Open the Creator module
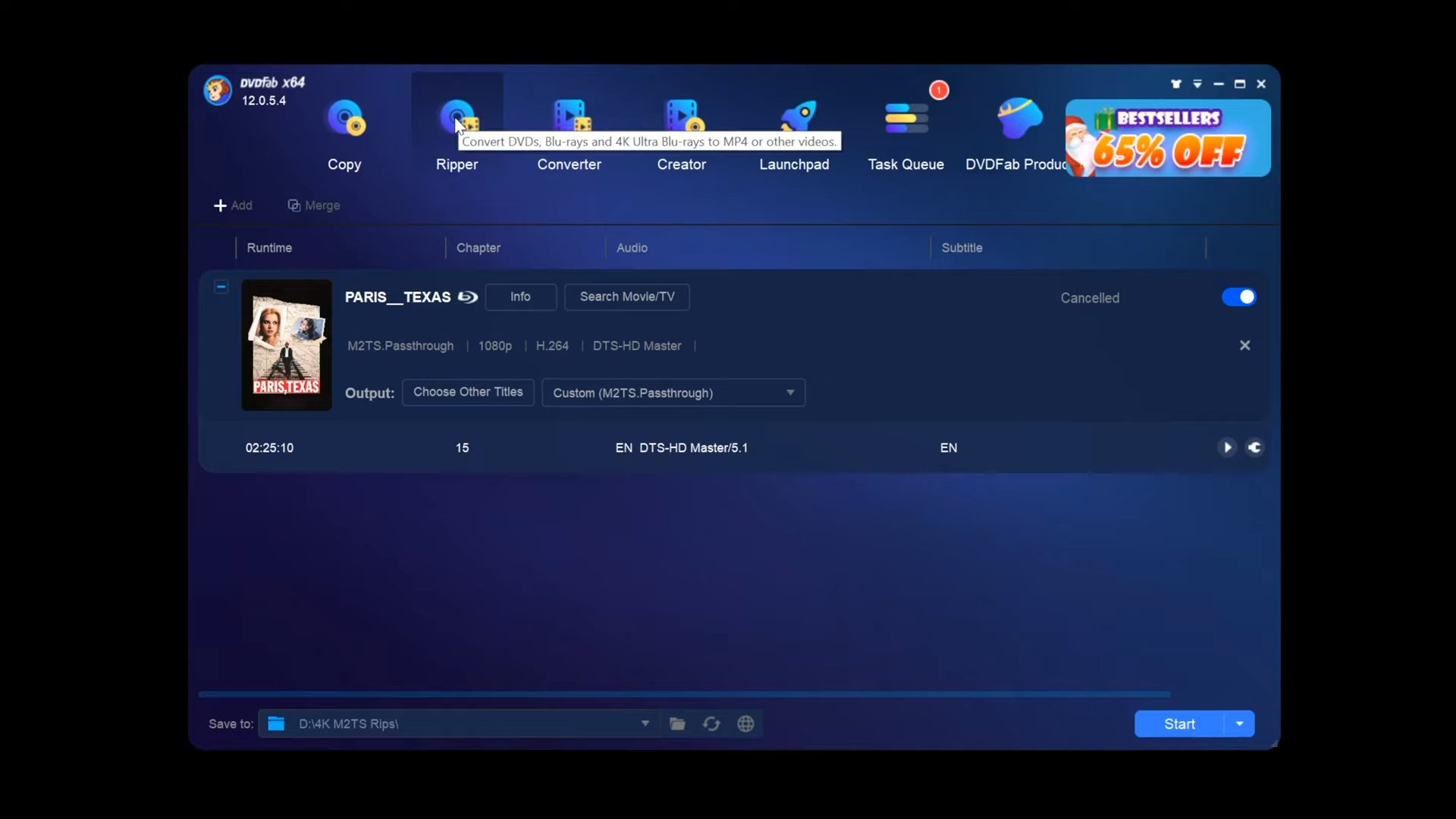The image size is (1456, 819). point(682,133)
